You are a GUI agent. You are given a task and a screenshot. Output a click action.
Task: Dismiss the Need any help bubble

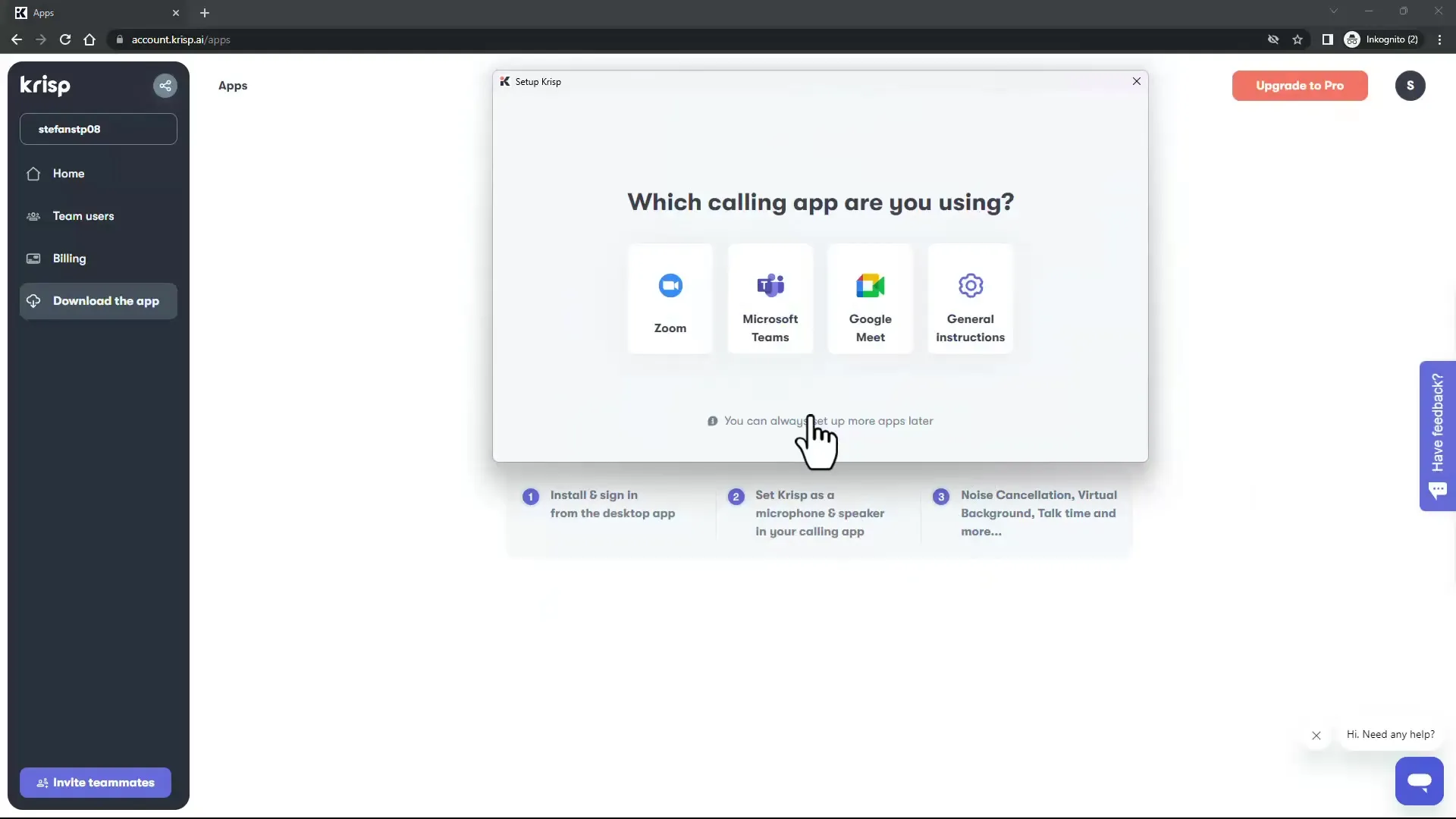[x=1316, y=736]
